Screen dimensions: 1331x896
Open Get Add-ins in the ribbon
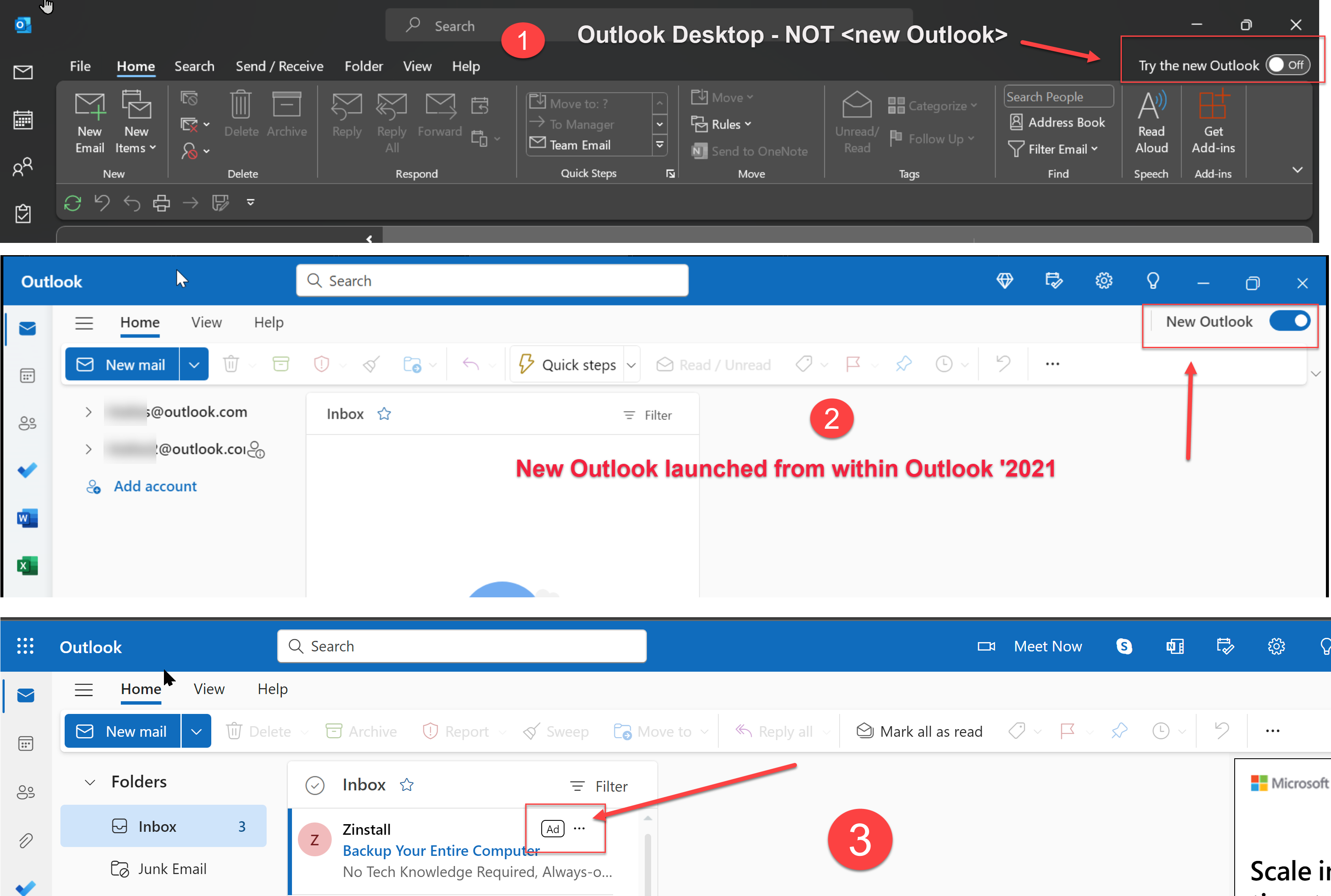pos(1213,122)
